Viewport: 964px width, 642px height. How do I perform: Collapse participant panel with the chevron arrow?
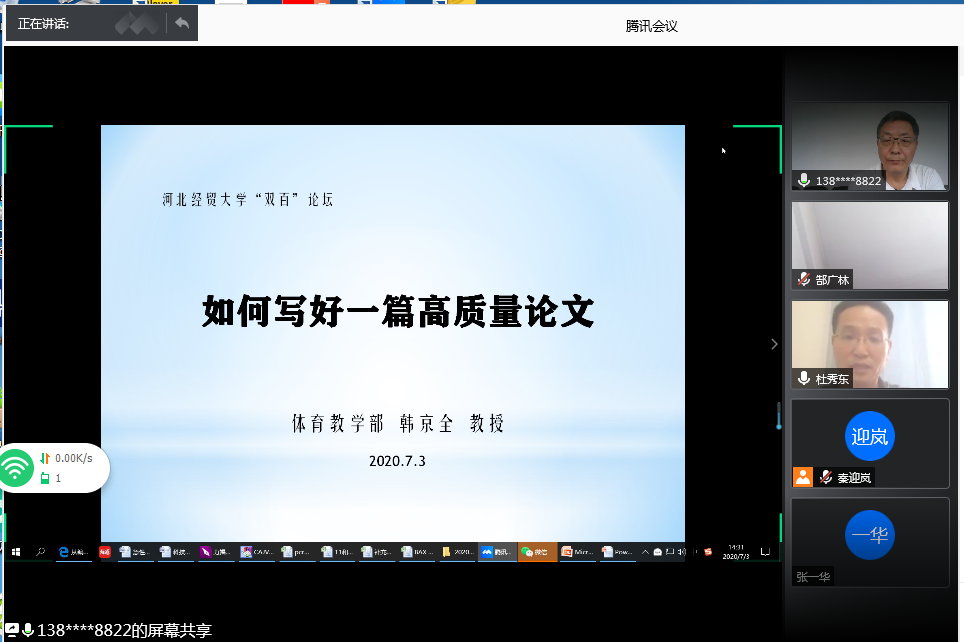[x=773, y=344]
